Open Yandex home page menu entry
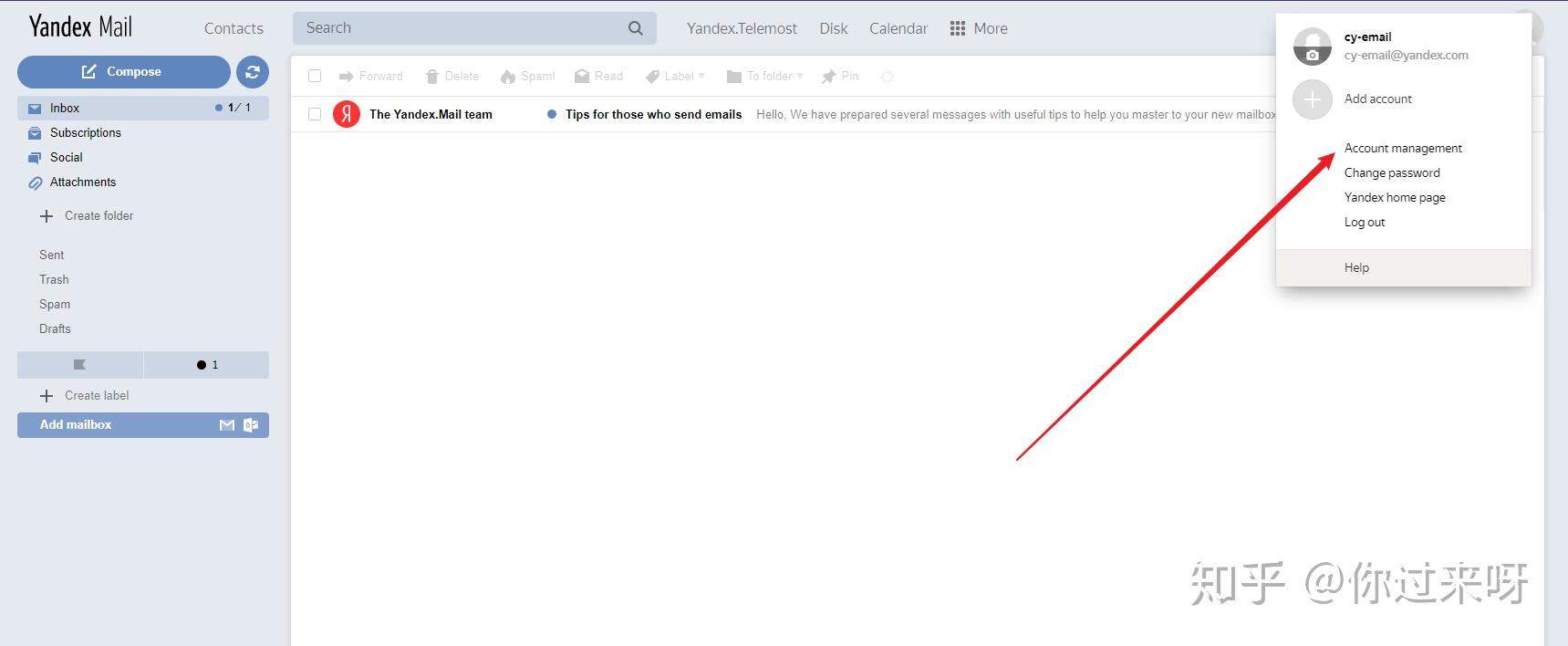This screenshot has height=646, width=1568. click(x=1395, y=197)
